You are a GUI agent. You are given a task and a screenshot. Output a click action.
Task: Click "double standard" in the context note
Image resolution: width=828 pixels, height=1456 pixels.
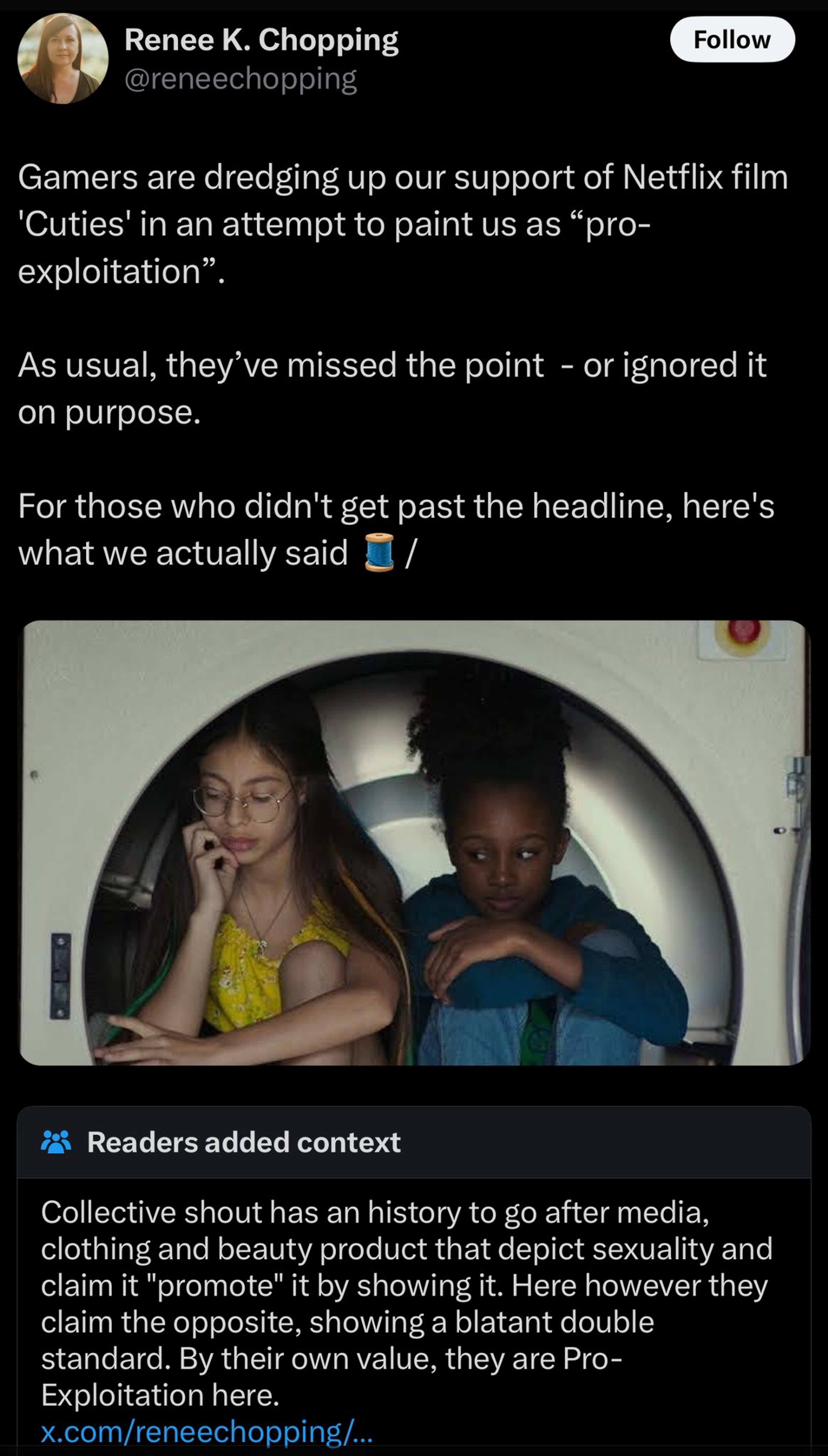click(347, 1340)
